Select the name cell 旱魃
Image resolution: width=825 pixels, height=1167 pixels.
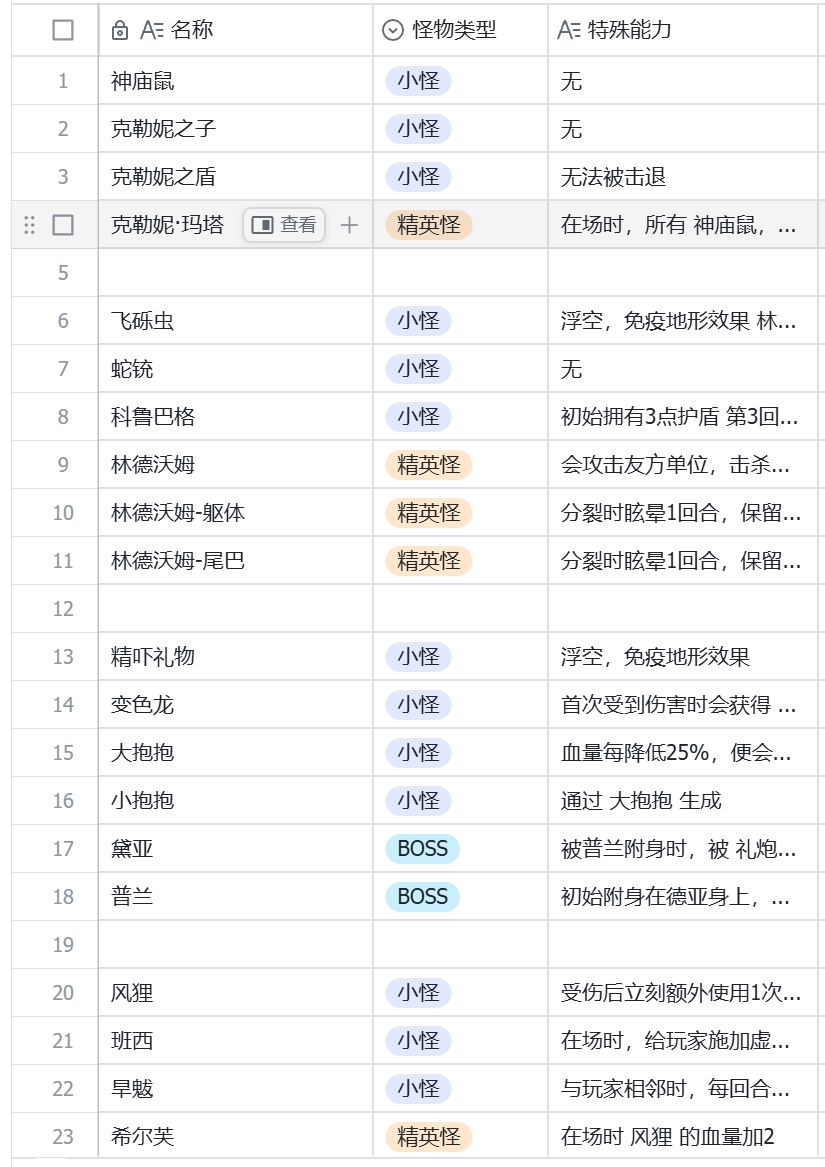pos(235,1089)
